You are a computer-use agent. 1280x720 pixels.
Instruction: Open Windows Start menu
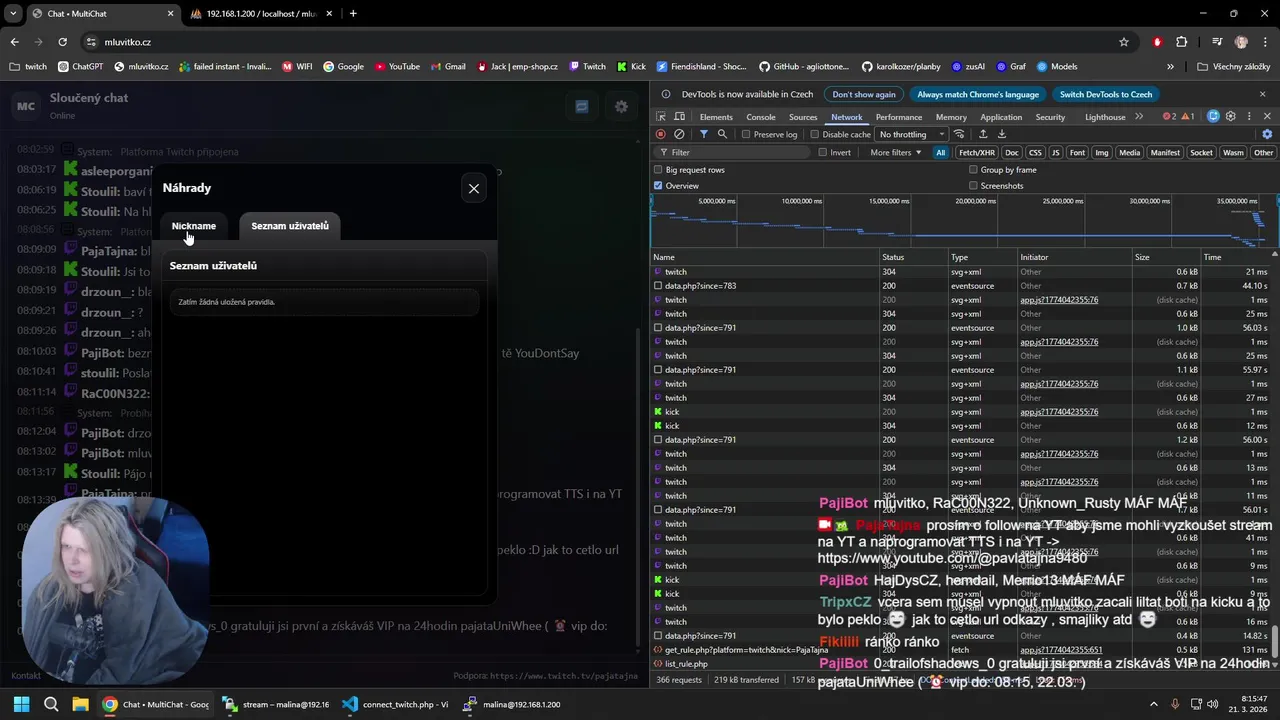(21, 704)
